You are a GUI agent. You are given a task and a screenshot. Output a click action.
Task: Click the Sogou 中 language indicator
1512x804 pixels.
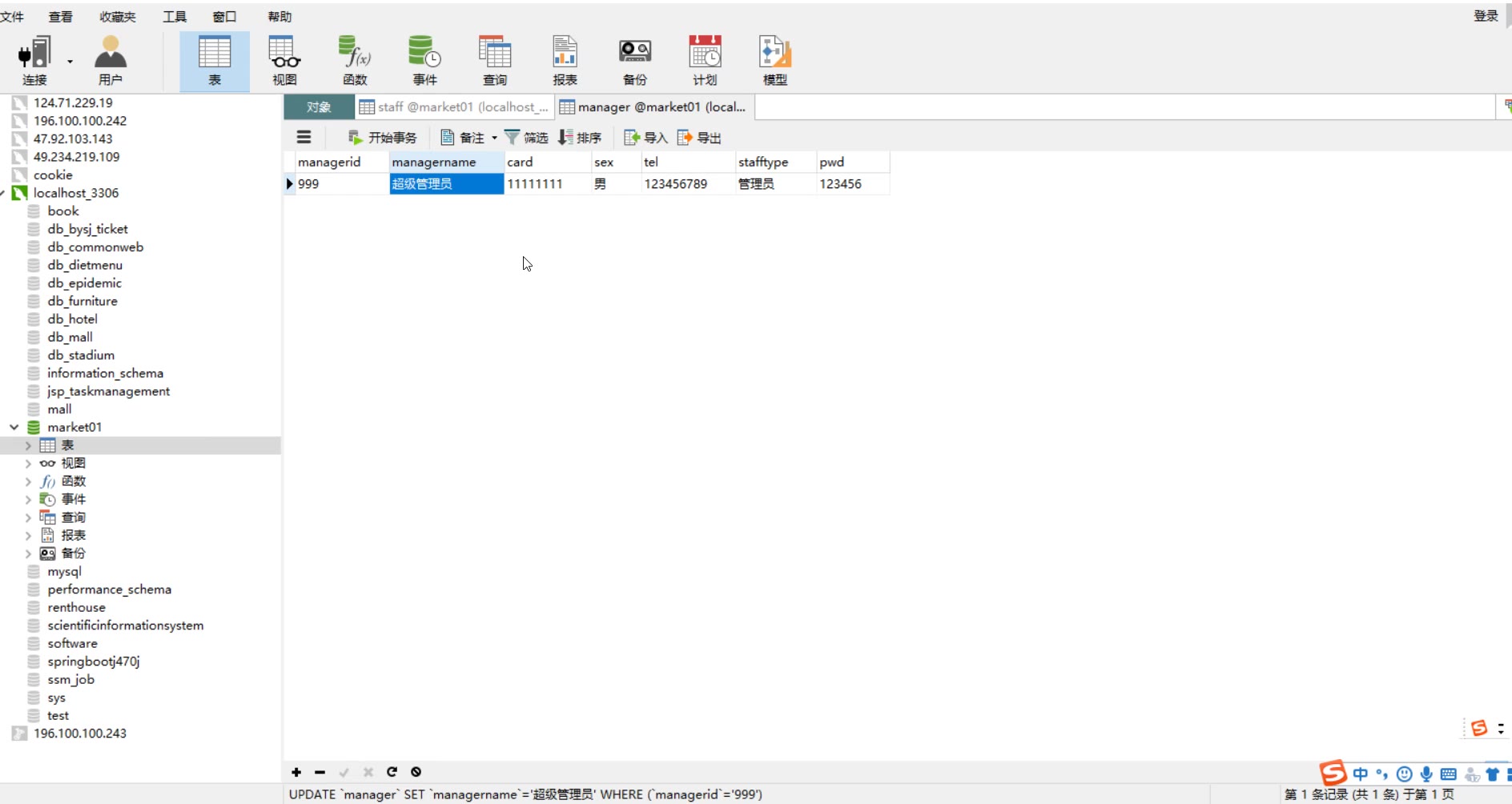tap(1361, 774)
